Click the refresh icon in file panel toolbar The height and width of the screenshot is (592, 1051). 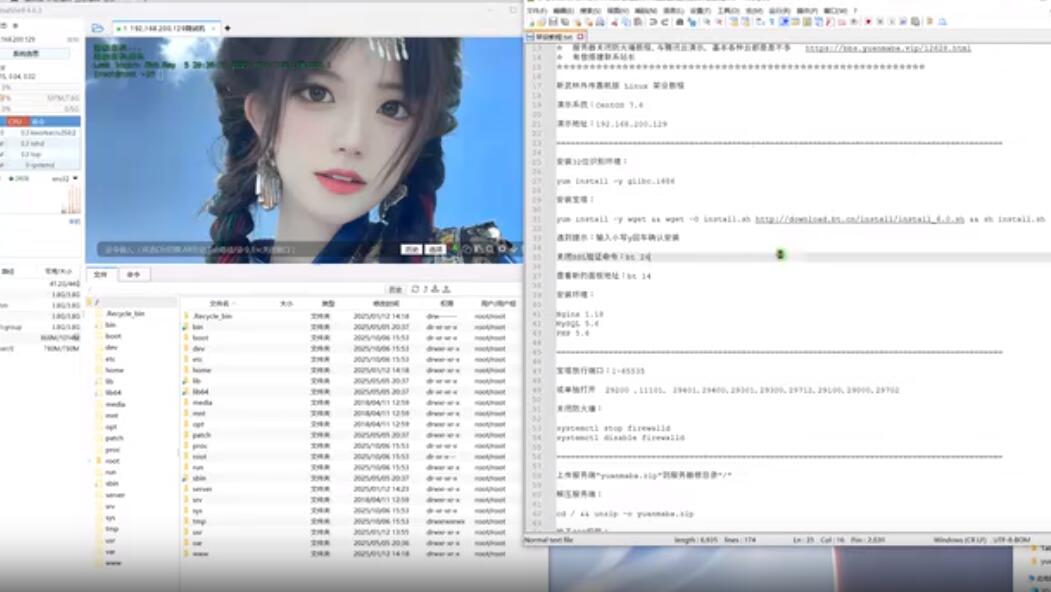[x=415, y=288]
